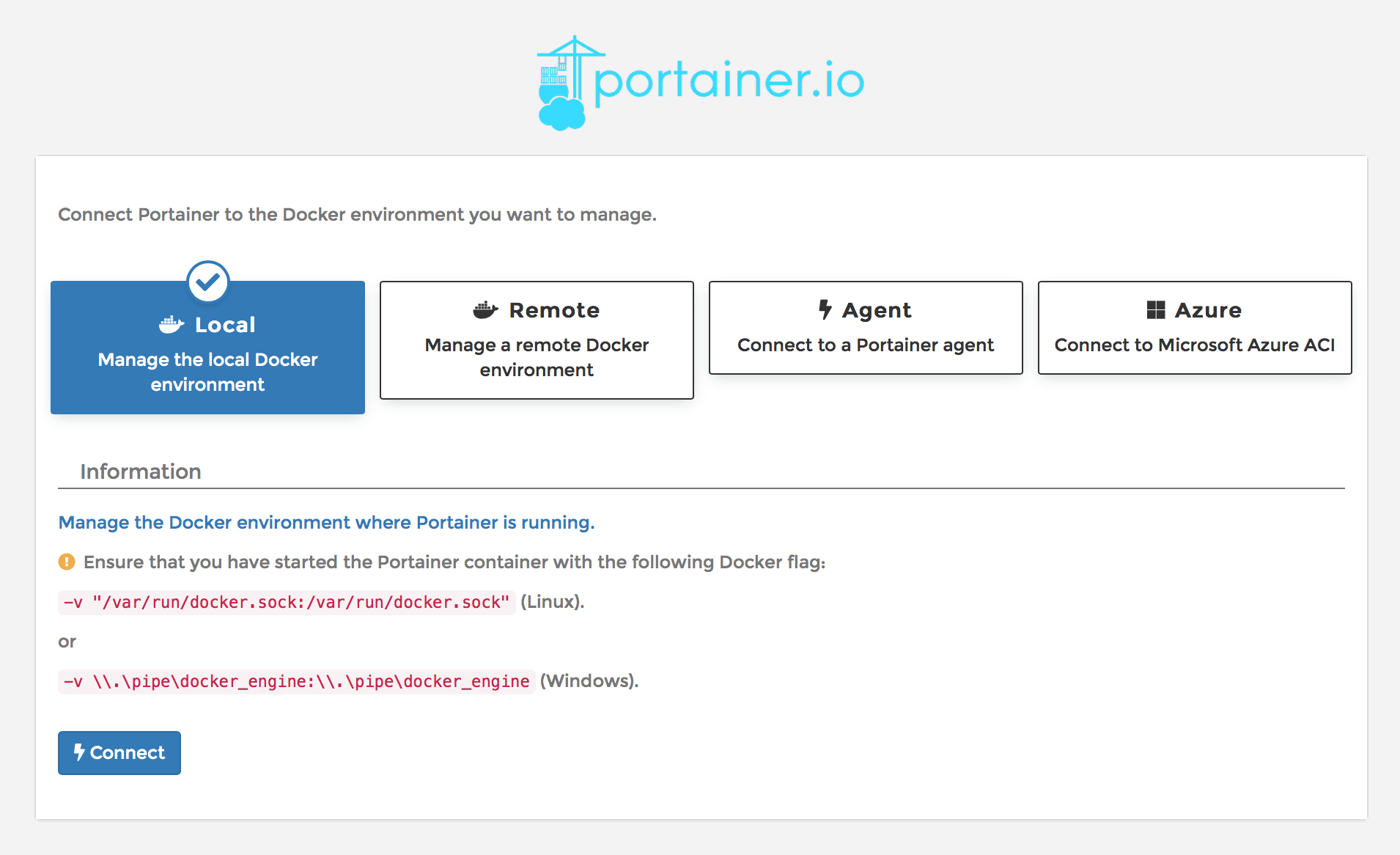The width and height of the screenshot is (1400, 855).
Task: Click 'Manage a remote Docker environment' description
Action: coord(537,357)
